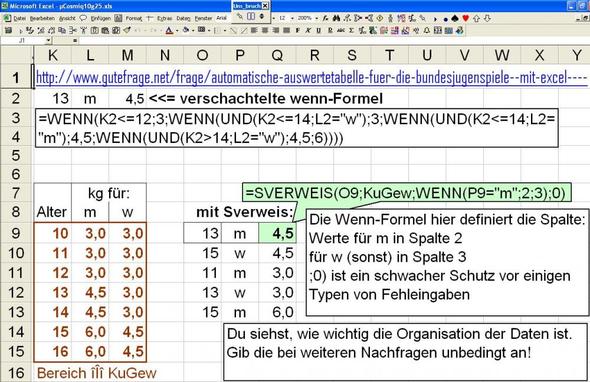
Task: Open the Fenster menu
Action: (204, 18)
